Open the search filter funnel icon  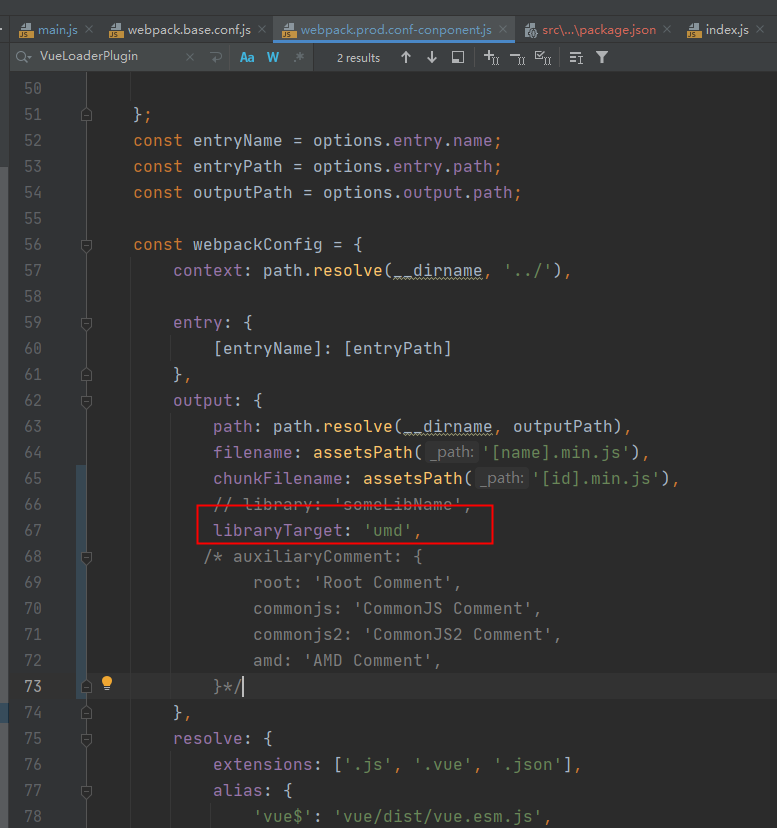pos(602,58)
